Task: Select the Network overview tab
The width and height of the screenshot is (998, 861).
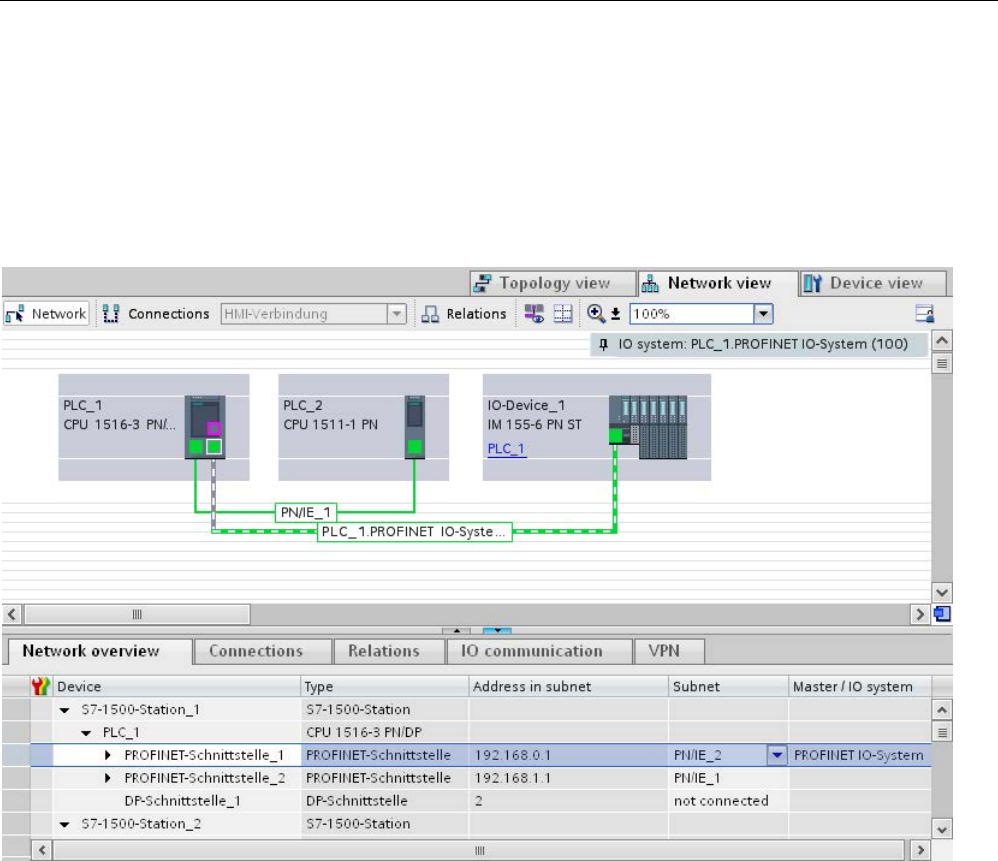Action: (x=100, y=651)
